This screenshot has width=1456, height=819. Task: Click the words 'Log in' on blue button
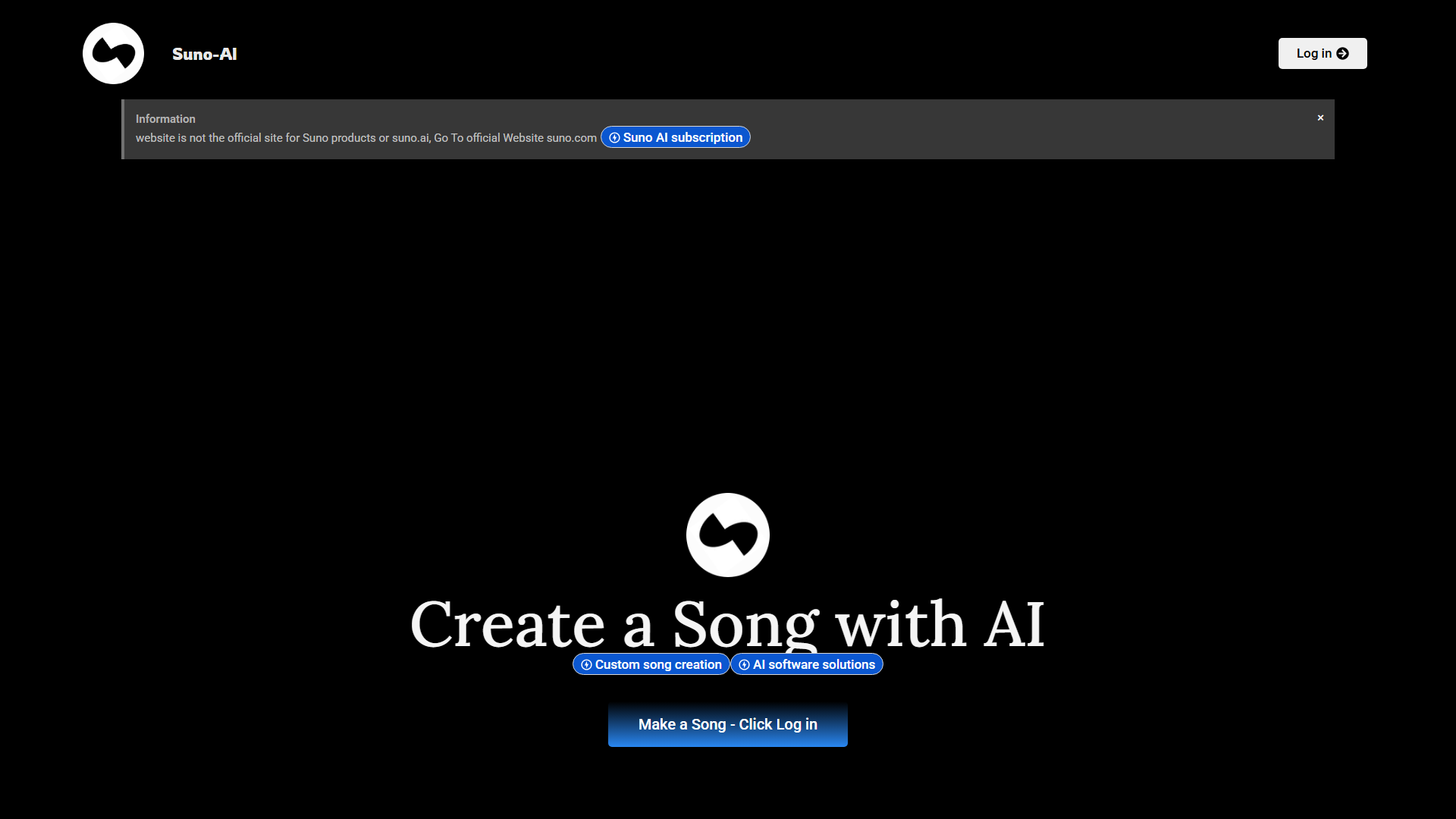(x=795, y=724)
